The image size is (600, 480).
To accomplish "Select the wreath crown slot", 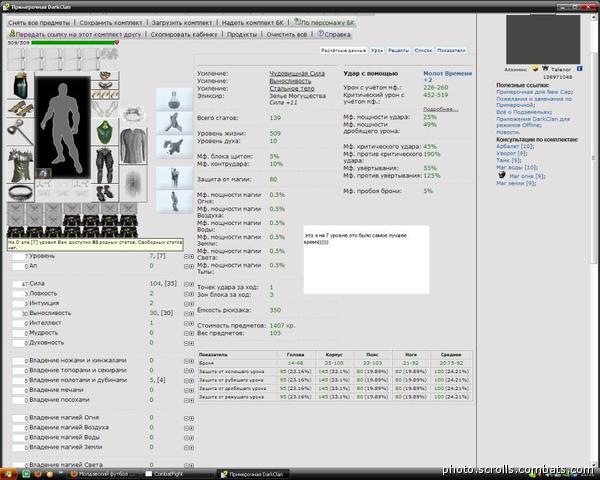I will tap(133, 114).
